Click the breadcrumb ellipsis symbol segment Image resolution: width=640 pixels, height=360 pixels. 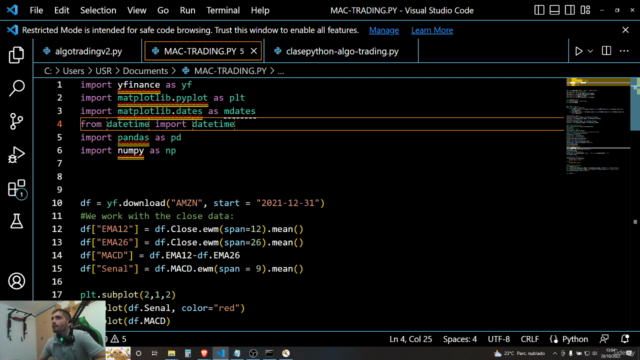(x=281, y=71)
